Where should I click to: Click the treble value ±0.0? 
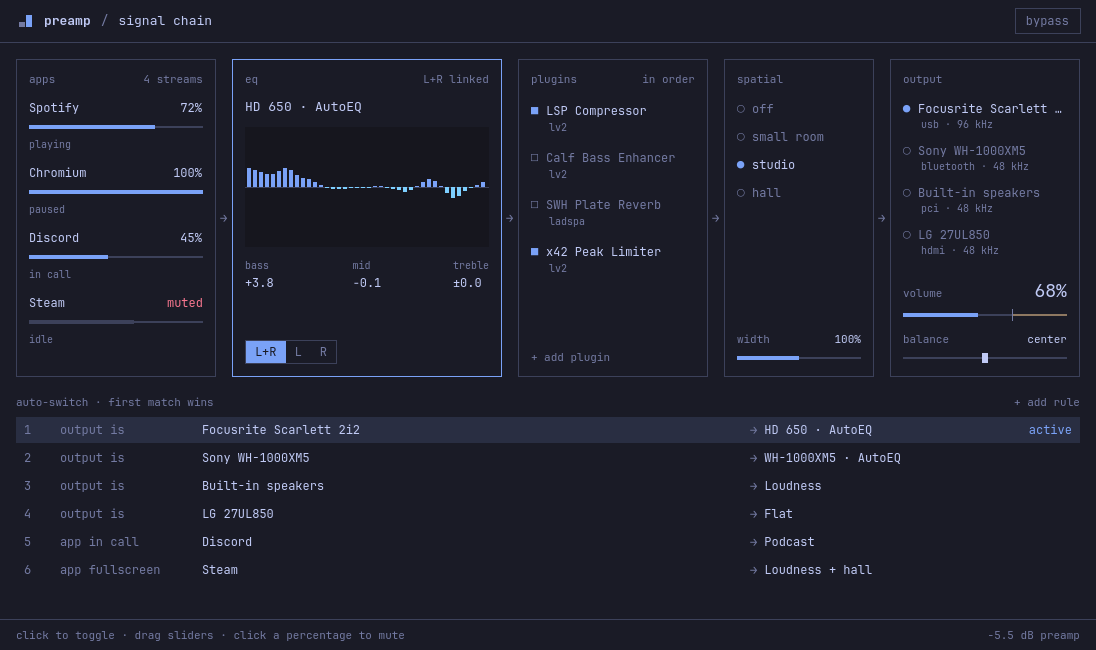click(x=468, y=283)
